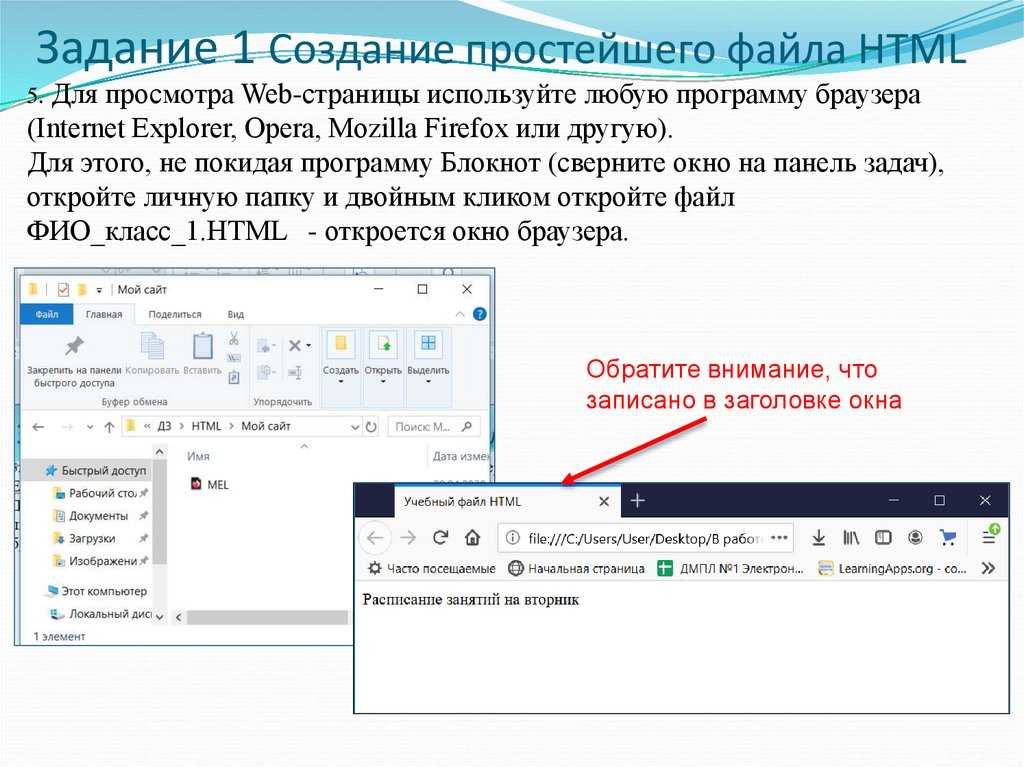This screenshot has height=767, width=1024.
Task: Go back in the Firefox browser
Action: click(x=375, y=538)
